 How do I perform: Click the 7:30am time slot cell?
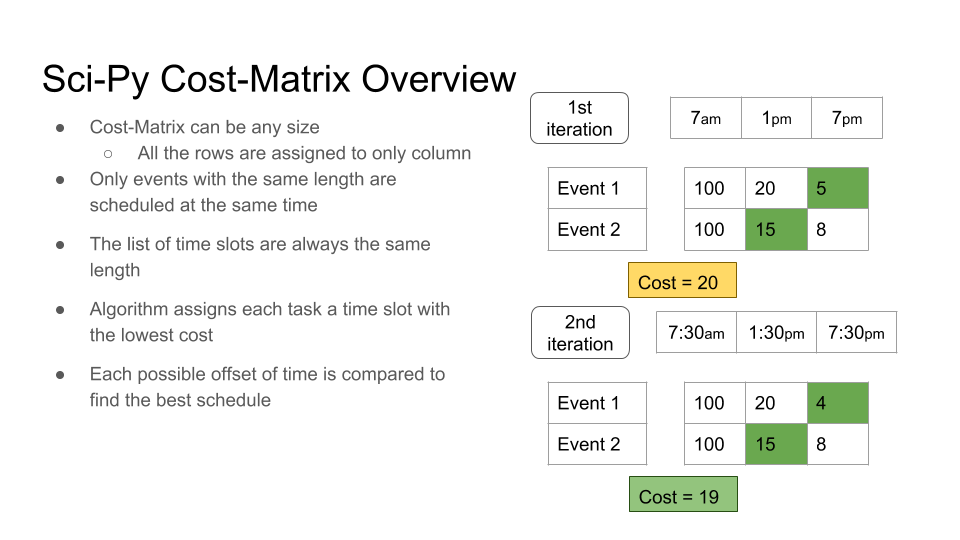pos(696,332)
